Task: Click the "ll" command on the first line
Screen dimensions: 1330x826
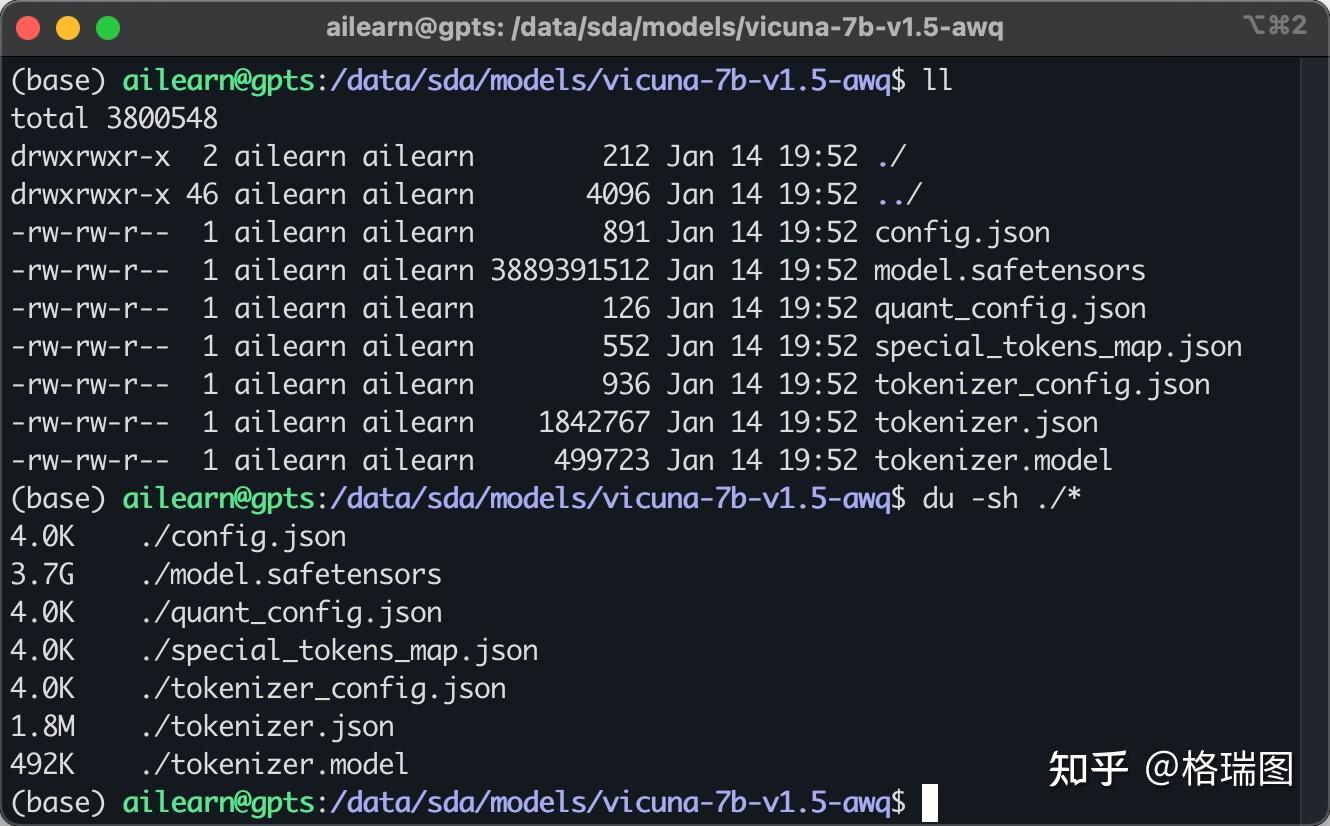Action: click(938, 80)
